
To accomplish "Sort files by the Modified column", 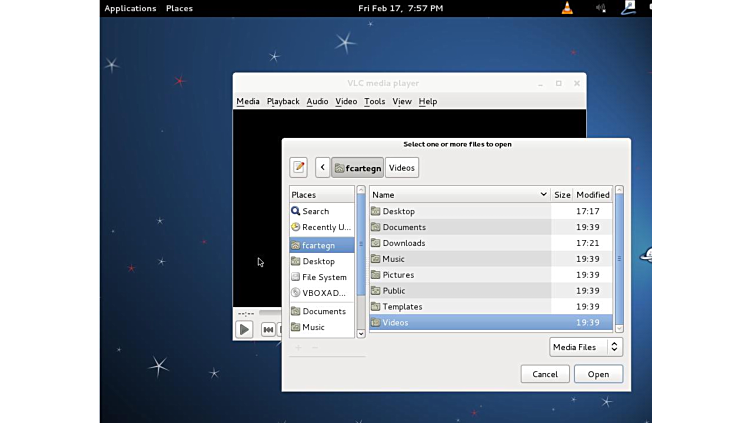I will (592, 195).
